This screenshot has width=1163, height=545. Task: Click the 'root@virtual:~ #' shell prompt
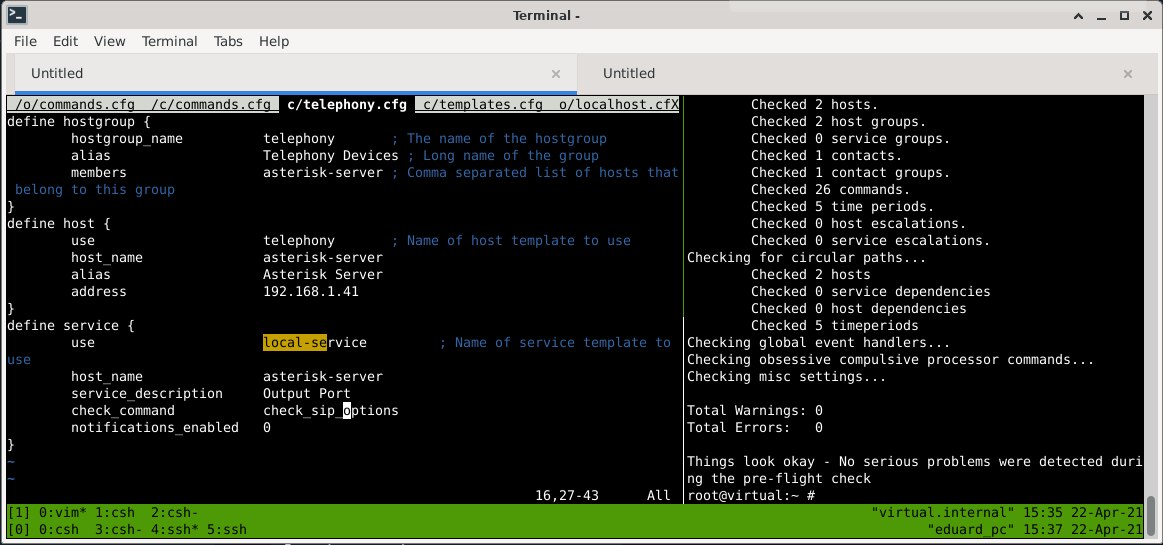[751, 495]
